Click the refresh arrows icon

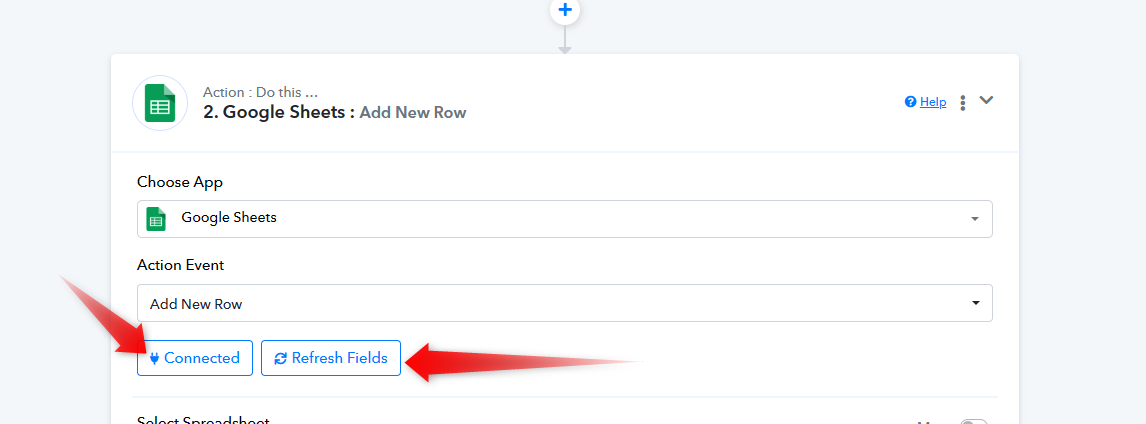(281, 358)
